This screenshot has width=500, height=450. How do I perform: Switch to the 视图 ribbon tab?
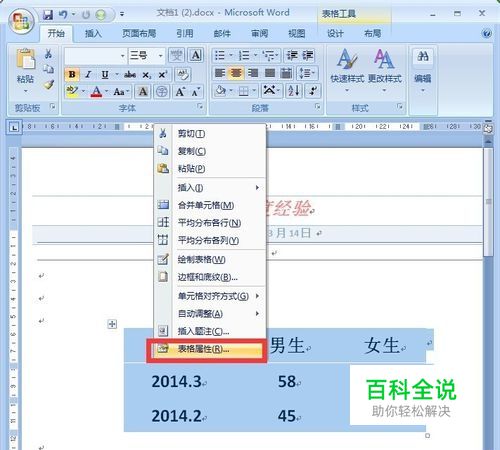click(296, 33)
